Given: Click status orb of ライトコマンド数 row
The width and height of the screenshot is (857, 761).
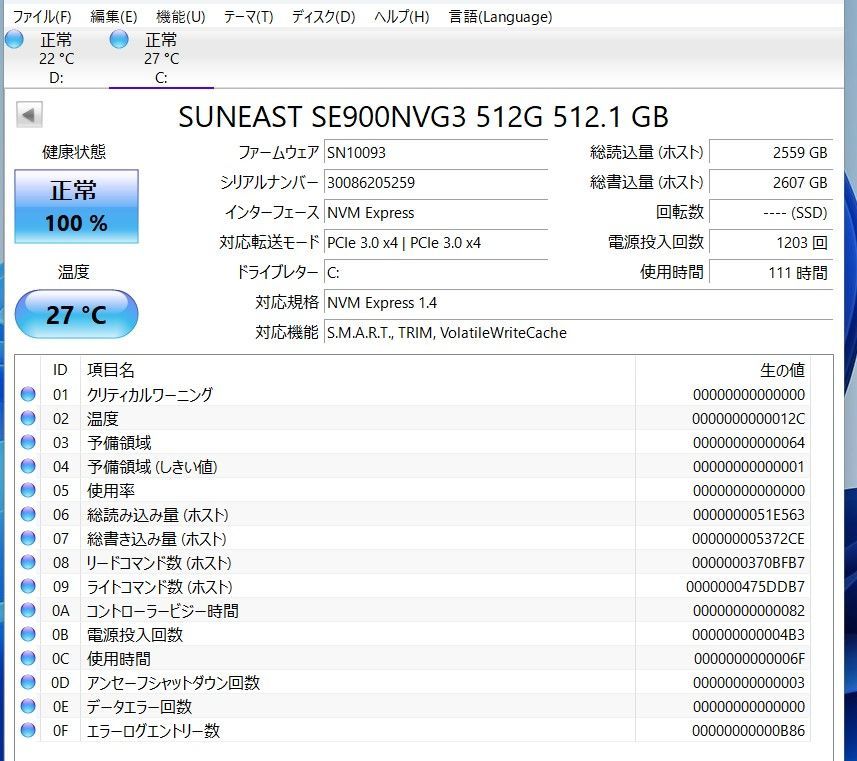Looking at the screenshot, I should pos(28,587).
